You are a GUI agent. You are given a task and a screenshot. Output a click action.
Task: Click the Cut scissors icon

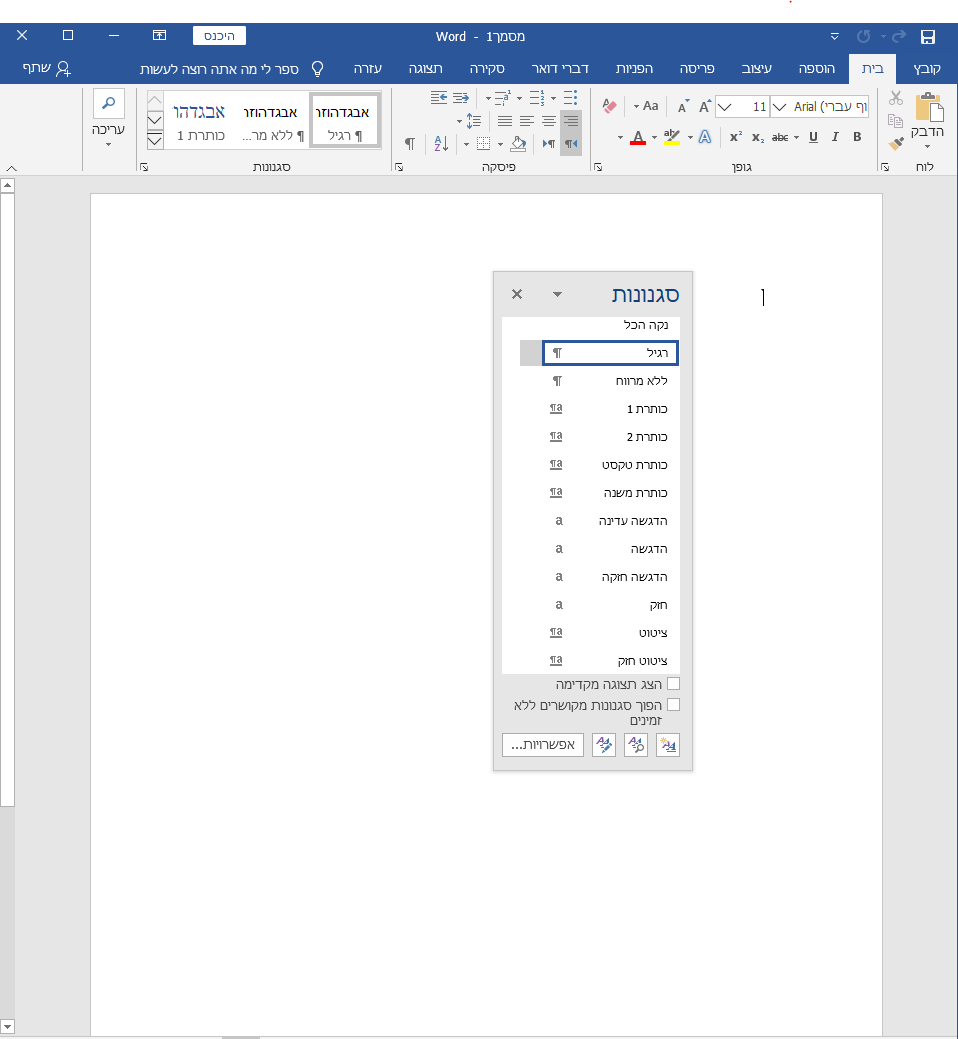click(896, 98)
